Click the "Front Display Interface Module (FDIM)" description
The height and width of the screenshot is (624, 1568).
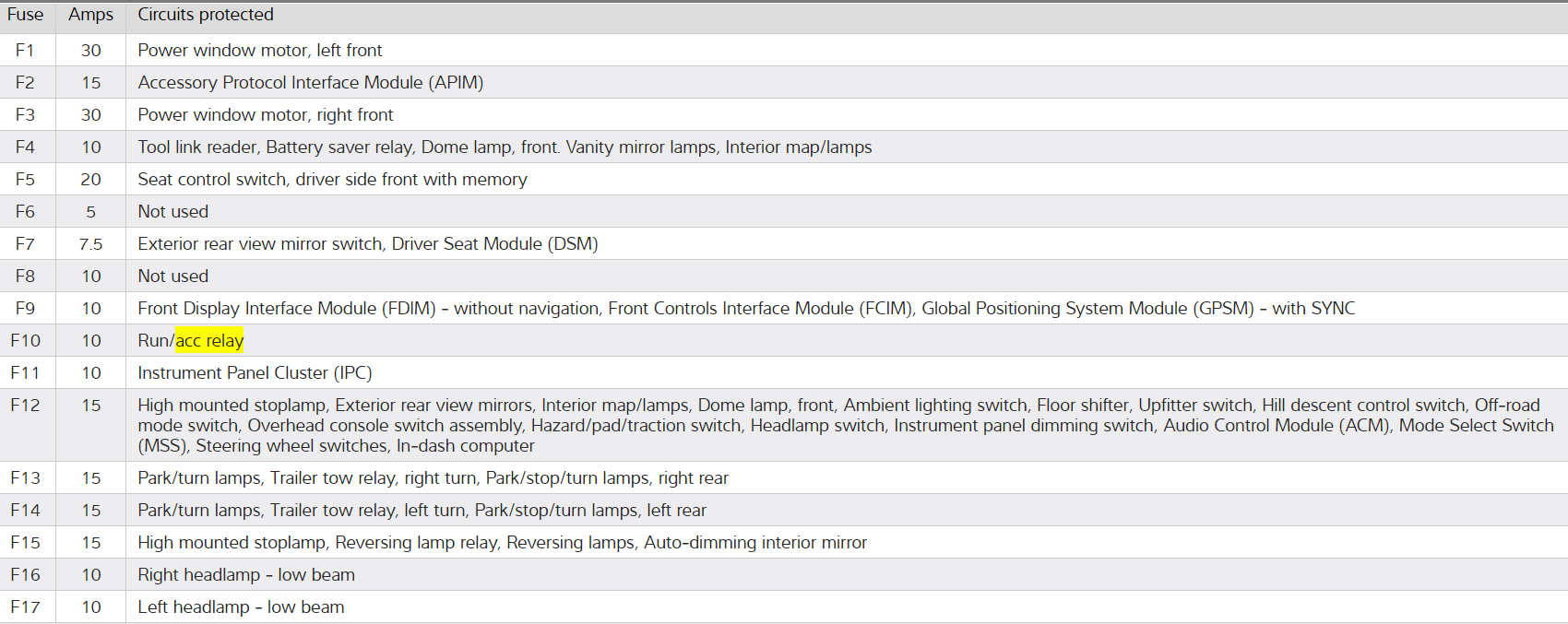tap(287, 309)
